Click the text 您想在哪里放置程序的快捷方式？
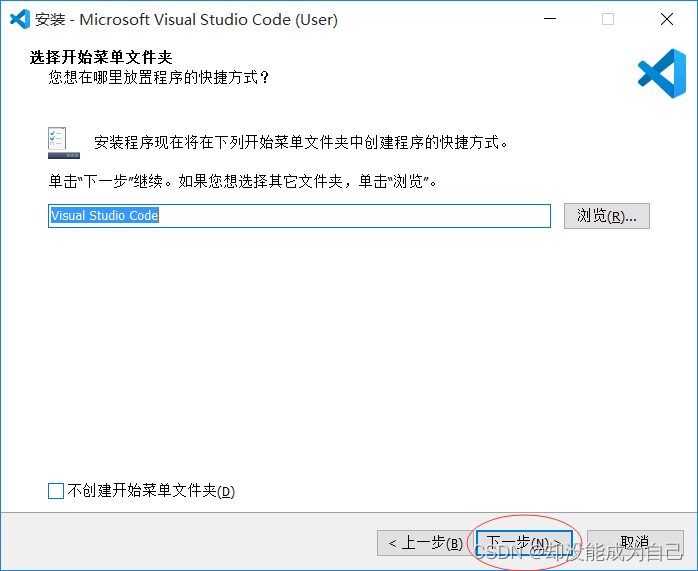 [x=159, y=77]
